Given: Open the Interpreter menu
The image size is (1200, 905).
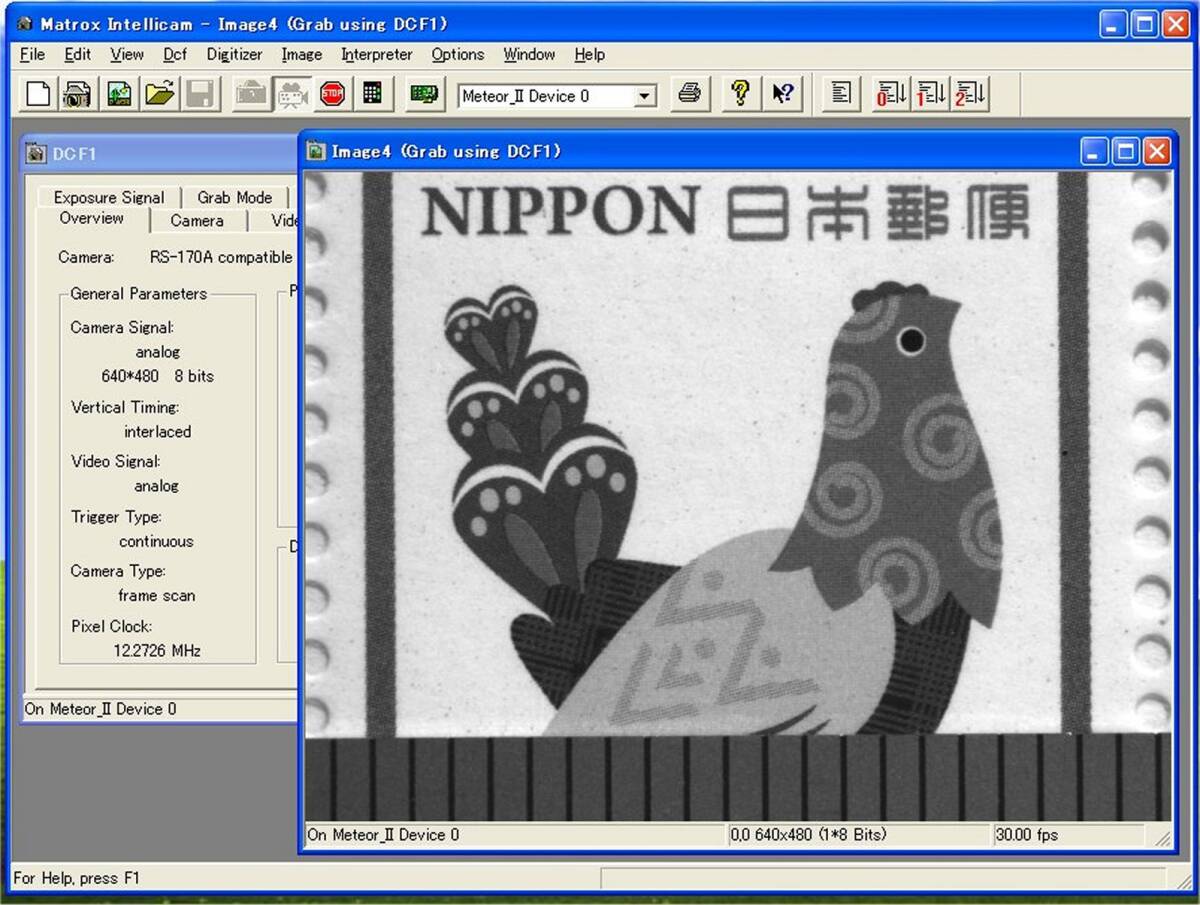Looking at the screenshot, I should pyautogui.click(x=376, y=54).
